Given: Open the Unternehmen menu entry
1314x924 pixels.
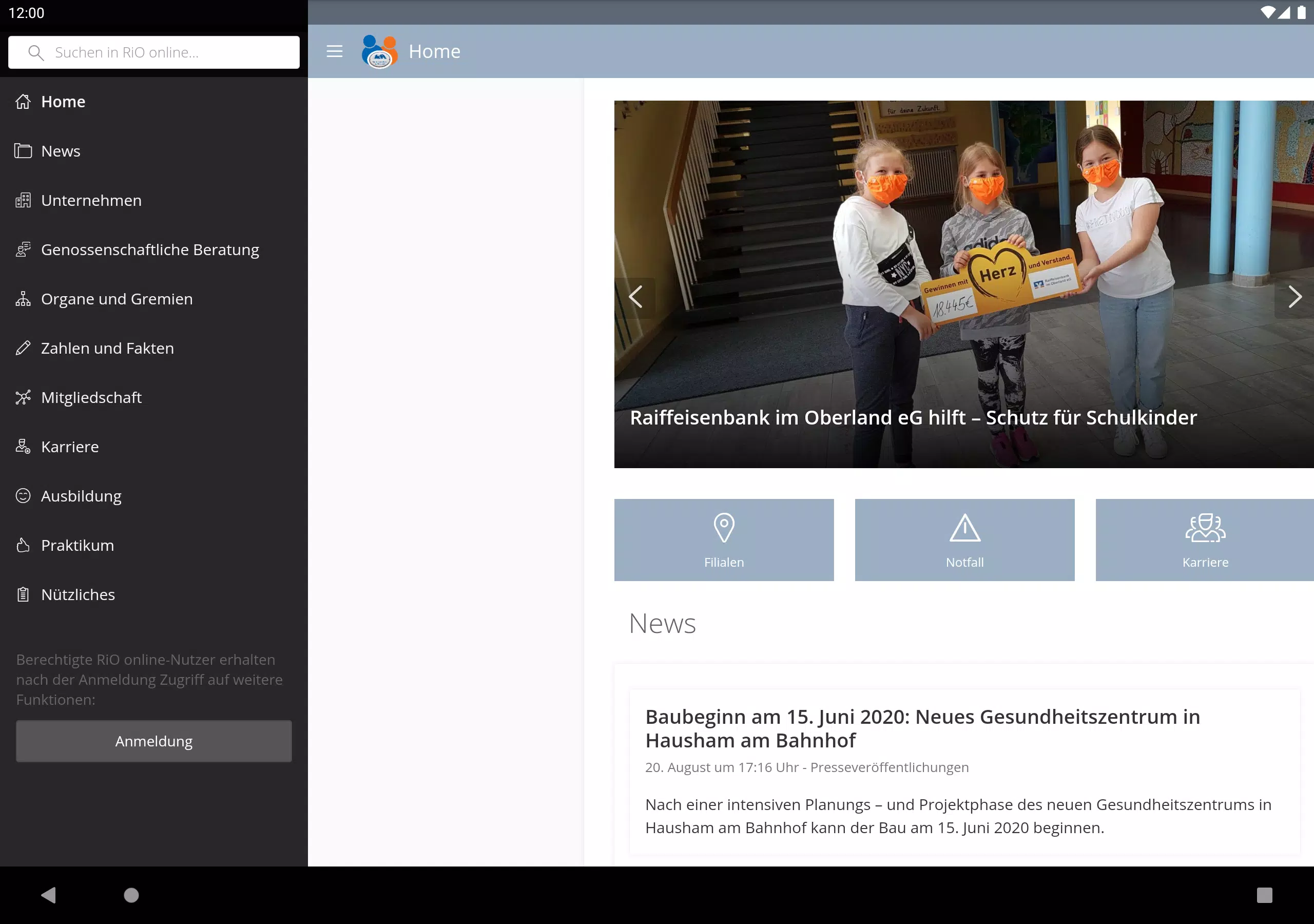Looking at the screenshot, I should click(x=153, y=200).
